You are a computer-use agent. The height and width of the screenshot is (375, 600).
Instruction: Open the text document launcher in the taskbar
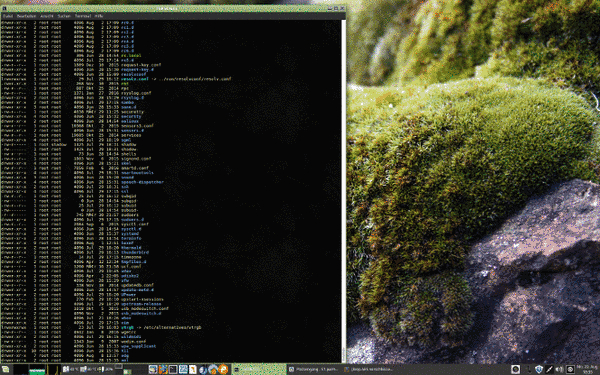click(193, 369)
